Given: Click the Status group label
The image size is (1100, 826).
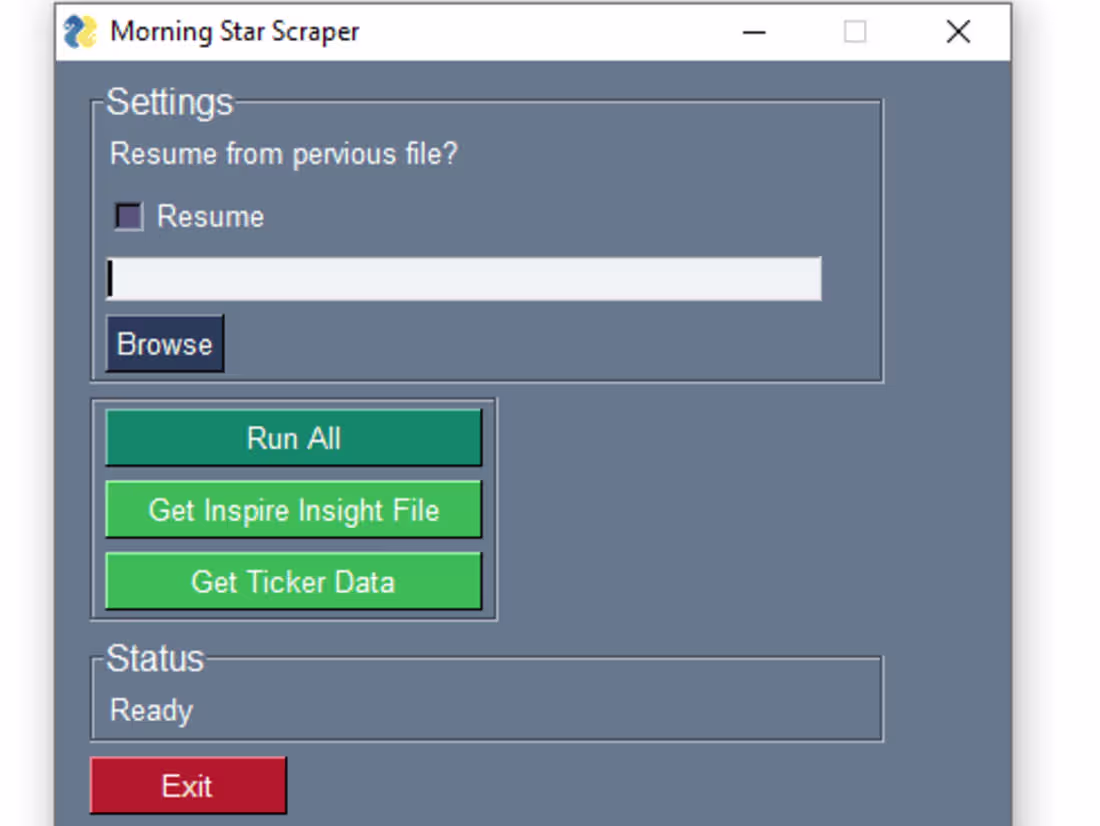Looking at the screenshot, I should 157,658.
